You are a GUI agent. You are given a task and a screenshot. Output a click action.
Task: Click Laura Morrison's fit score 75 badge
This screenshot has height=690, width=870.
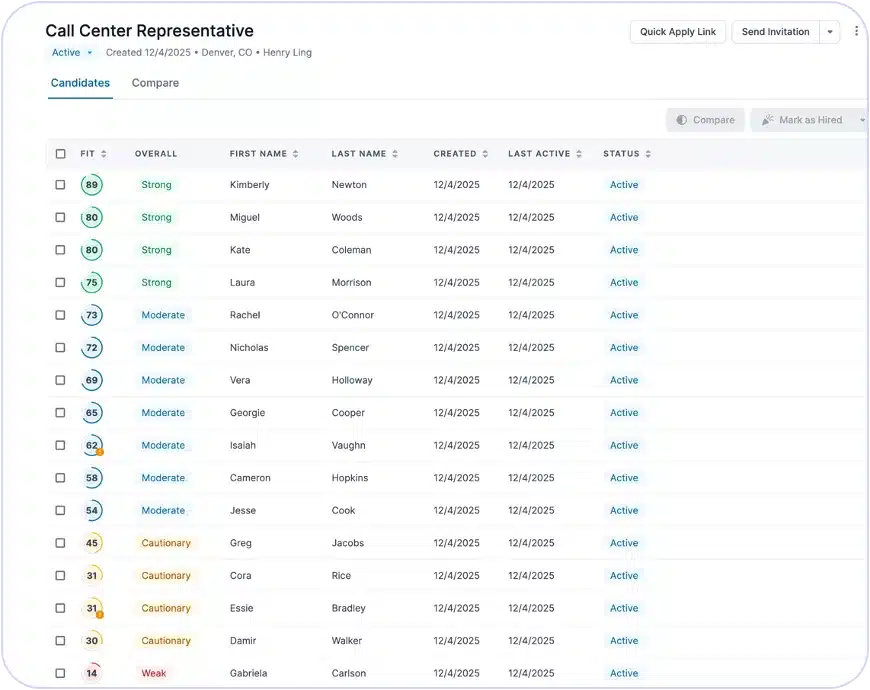pyautogui.click(x=92, y=282)
